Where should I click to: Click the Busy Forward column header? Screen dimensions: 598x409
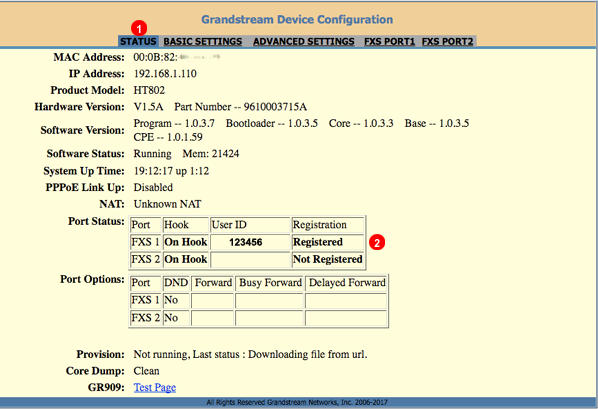[x=270, y=283]
